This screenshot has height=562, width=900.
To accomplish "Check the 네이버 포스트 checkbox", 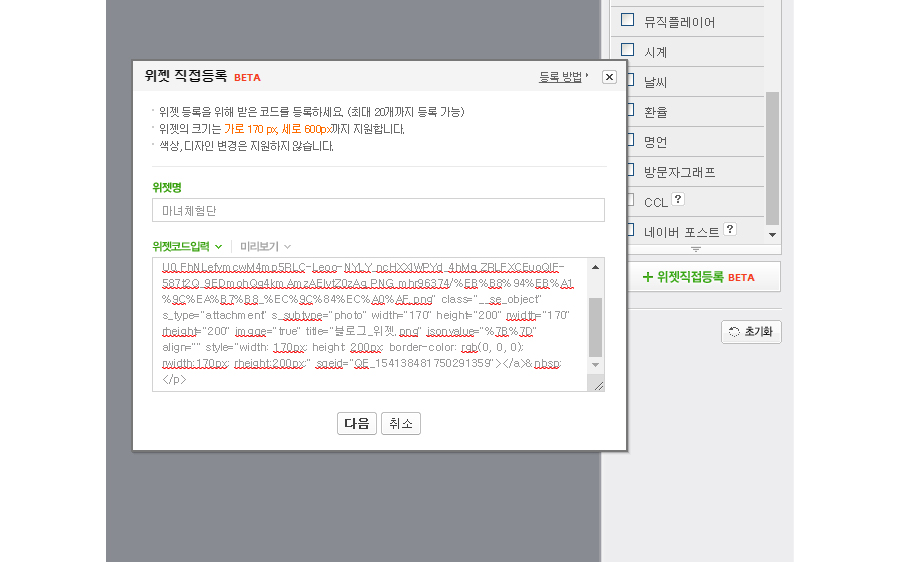I will point(630,230).
